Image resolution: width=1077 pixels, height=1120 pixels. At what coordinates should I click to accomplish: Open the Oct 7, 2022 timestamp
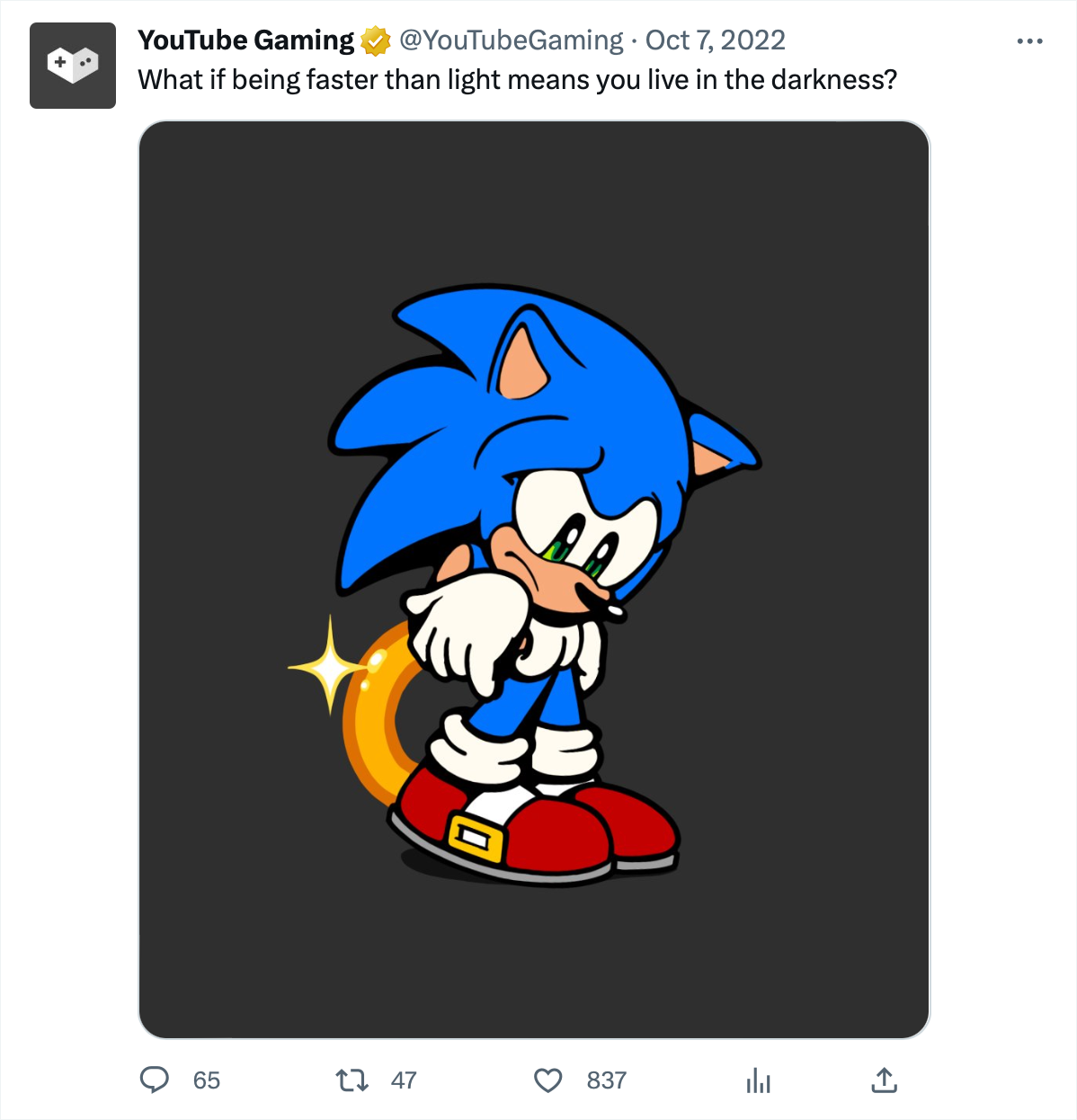[716, 40]
